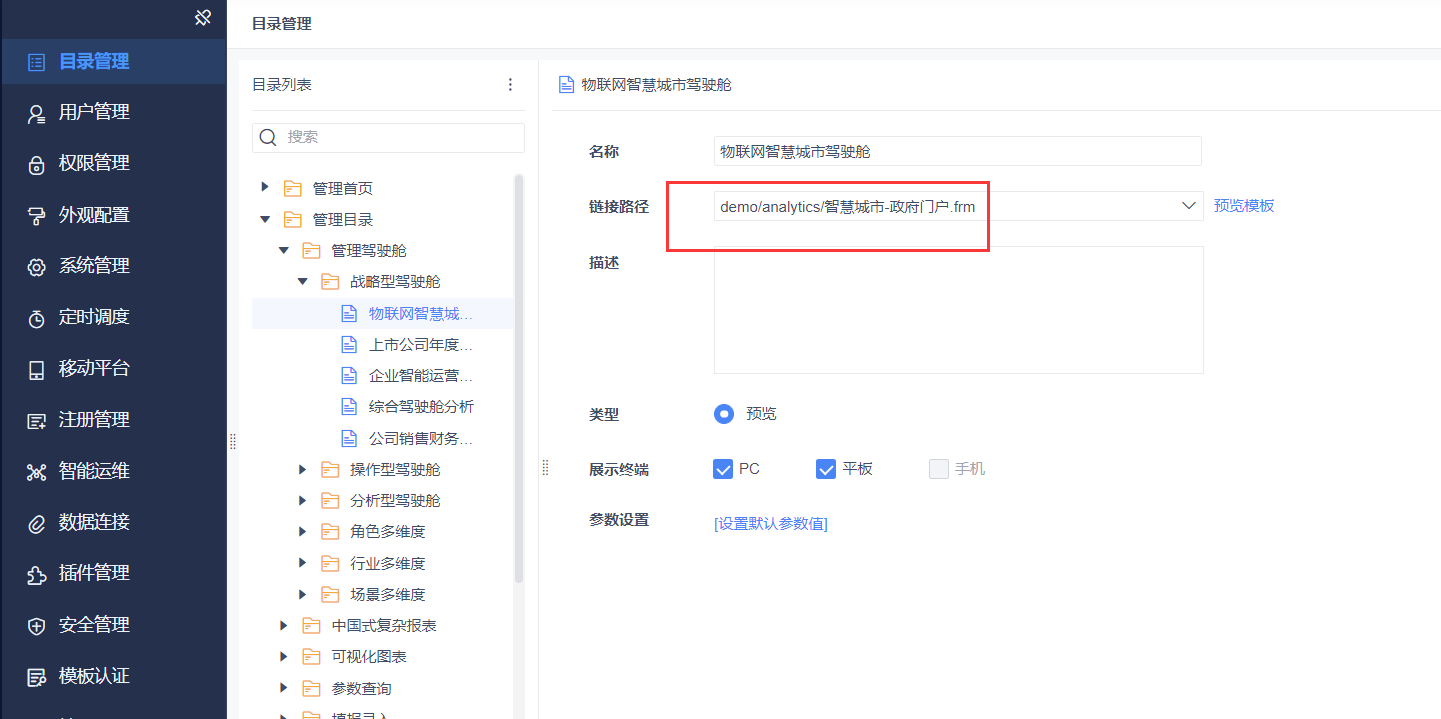Click the 设置默认参数值 link
This screenshot has width=1441, height=719.
(771, 524)
